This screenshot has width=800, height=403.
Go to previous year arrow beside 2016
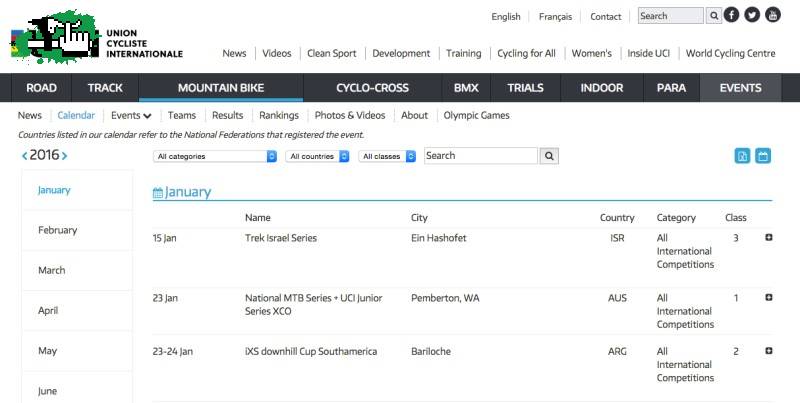click(25, 156)
